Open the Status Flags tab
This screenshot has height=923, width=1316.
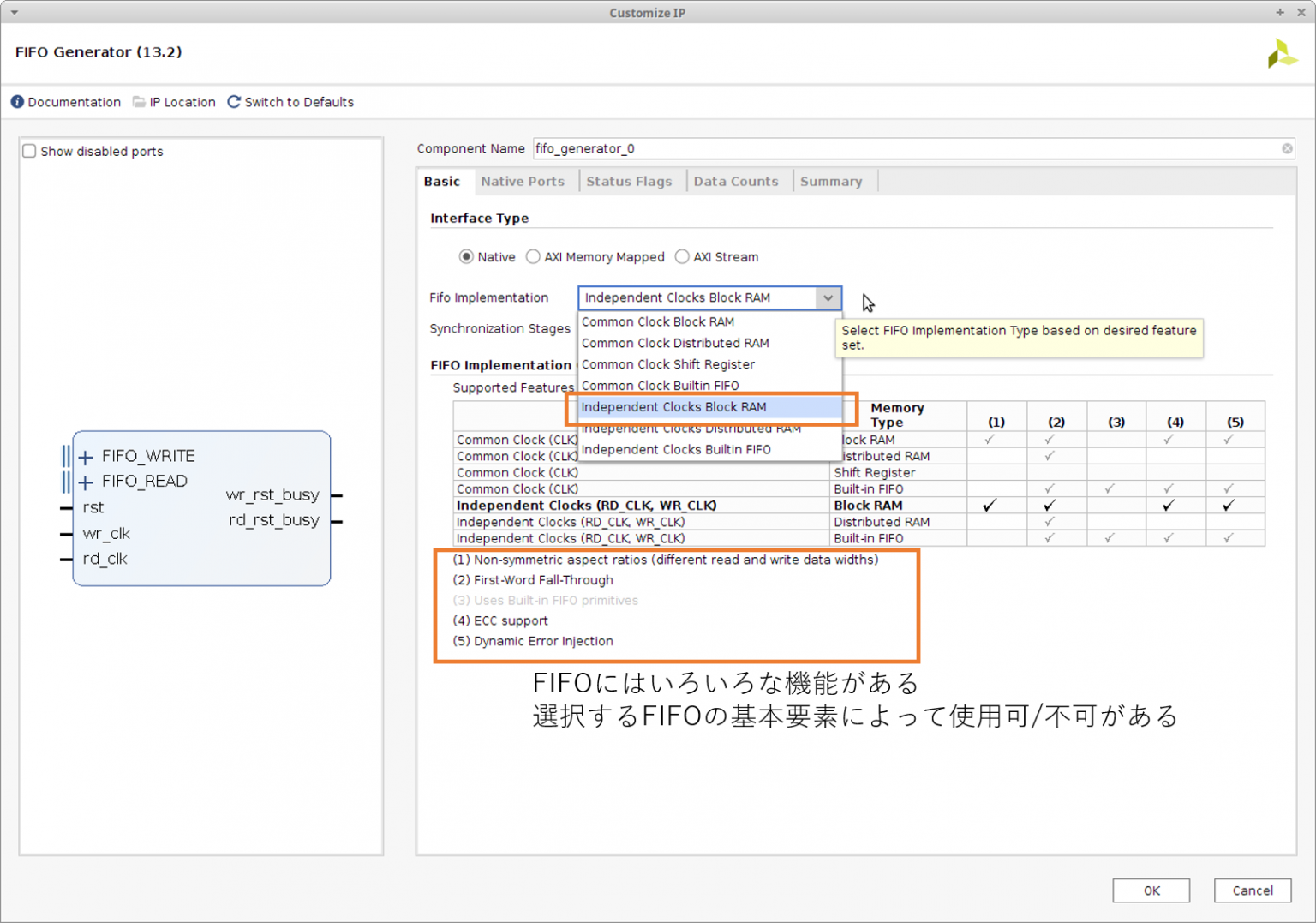click(x=628, y=182)
